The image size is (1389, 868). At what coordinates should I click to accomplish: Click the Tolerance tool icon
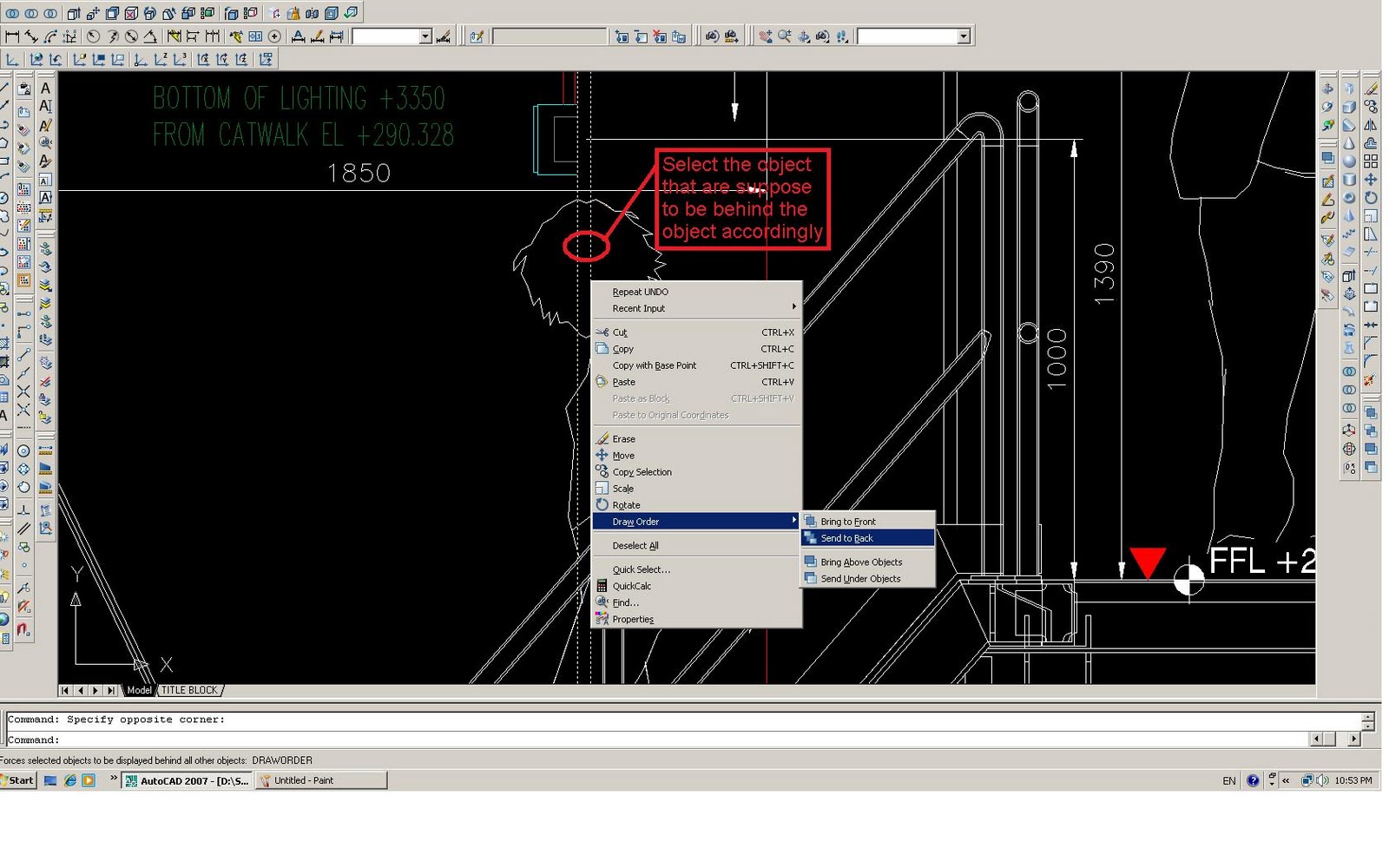point(255,36)
